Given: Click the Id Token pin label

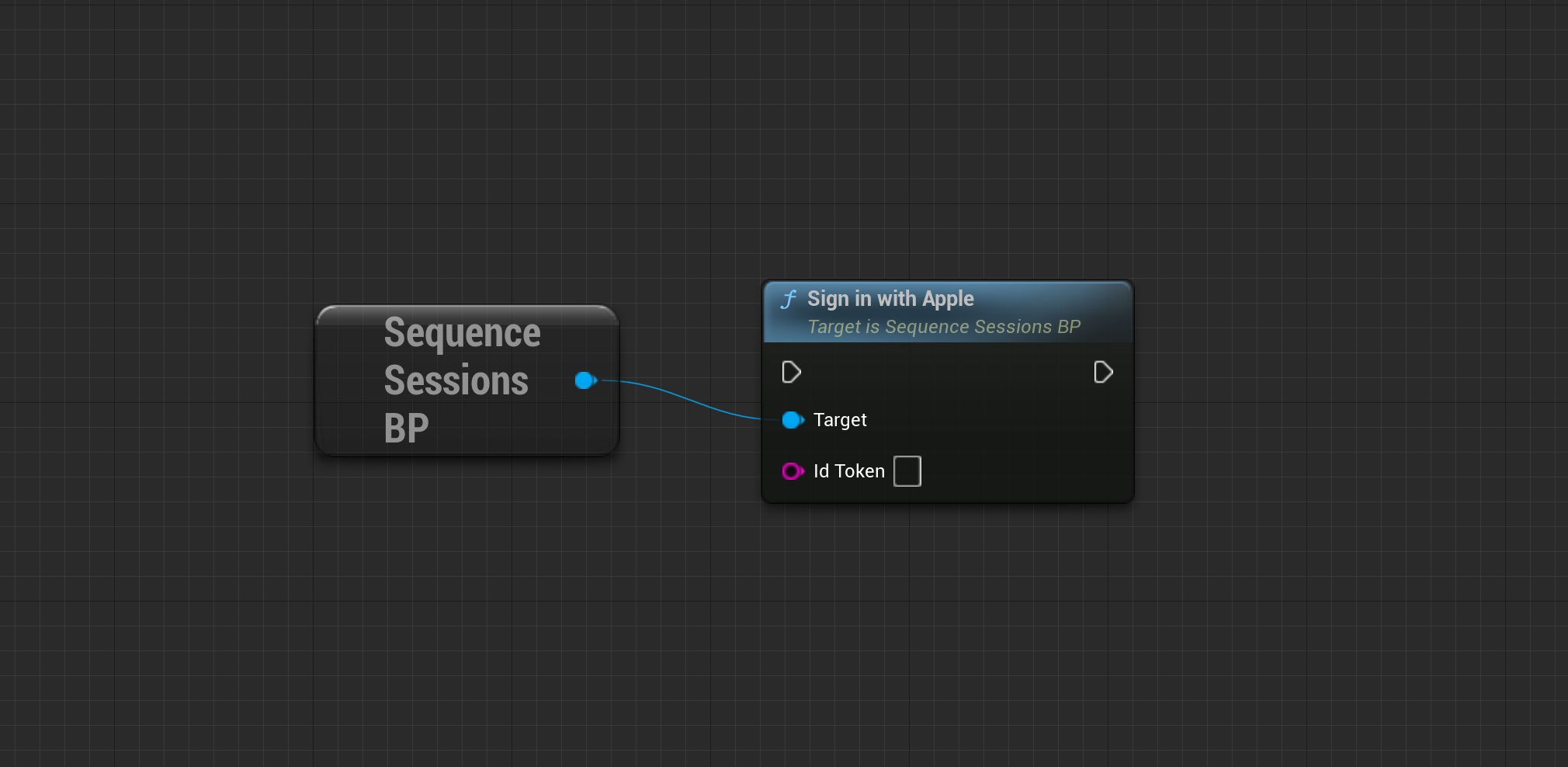Looking at the screenshot, I should 849,471.
